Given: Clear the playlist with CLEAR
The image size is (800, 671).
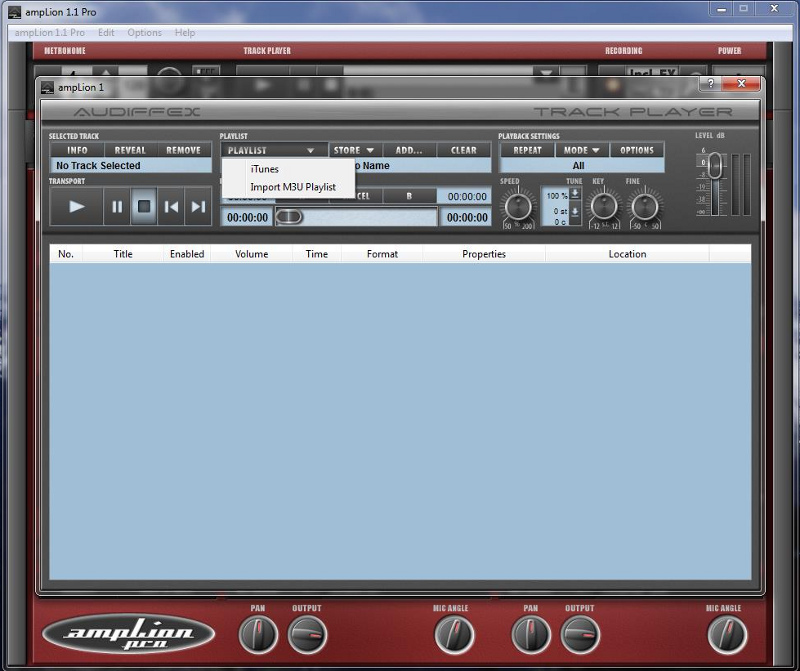Looking at the screenshot, I should [464, 150].
